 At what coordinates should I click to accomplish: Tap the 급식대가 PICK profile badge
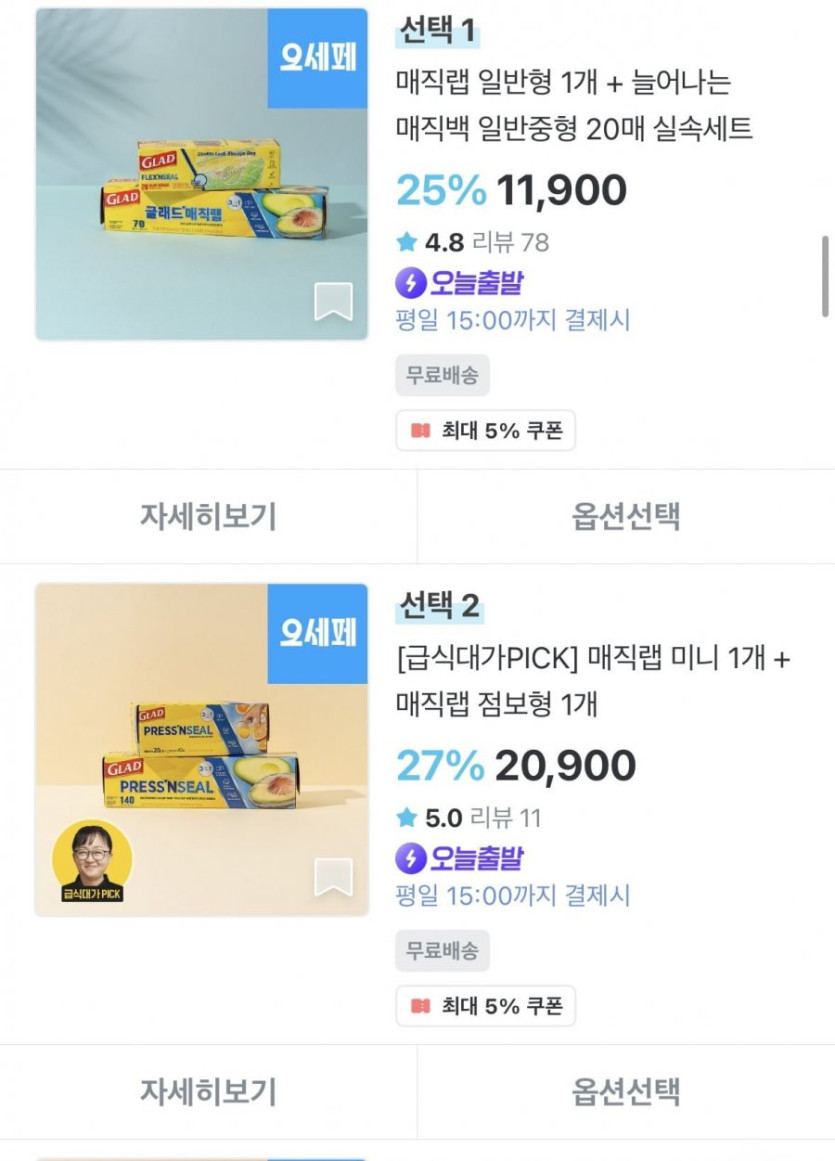(x=91, y=862)
